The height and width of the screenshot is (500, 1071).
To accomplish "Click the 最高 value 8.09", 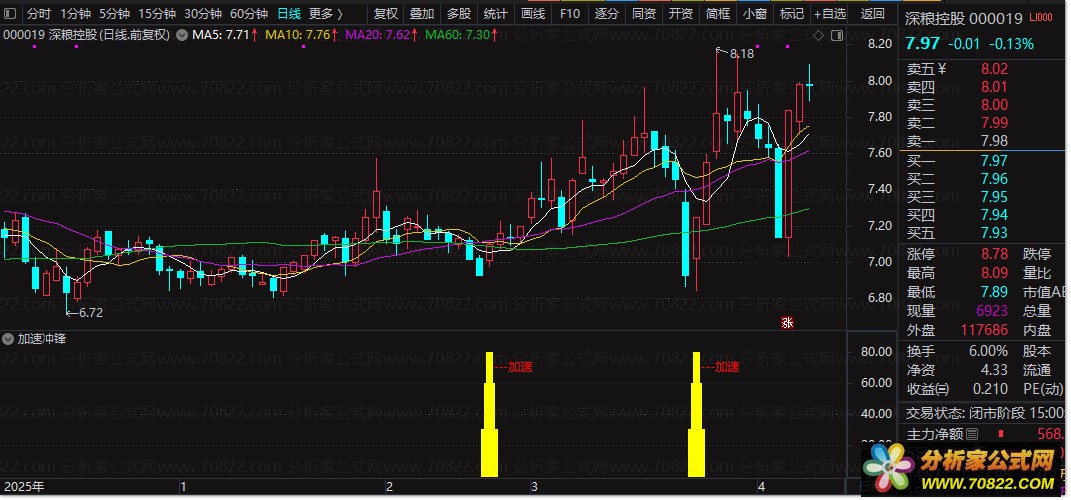I will [994, 273].
